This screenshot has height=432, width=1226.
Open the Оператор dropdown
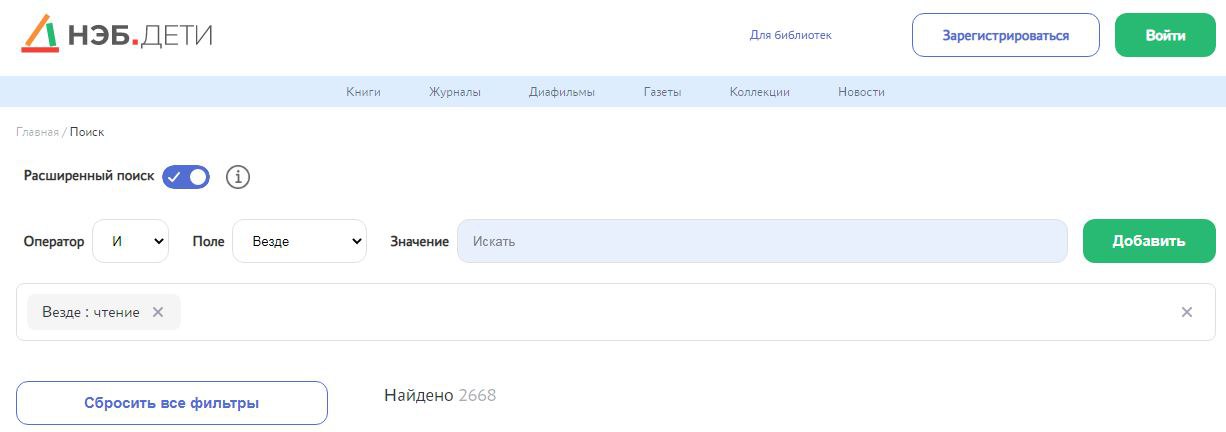coord(130,241)
